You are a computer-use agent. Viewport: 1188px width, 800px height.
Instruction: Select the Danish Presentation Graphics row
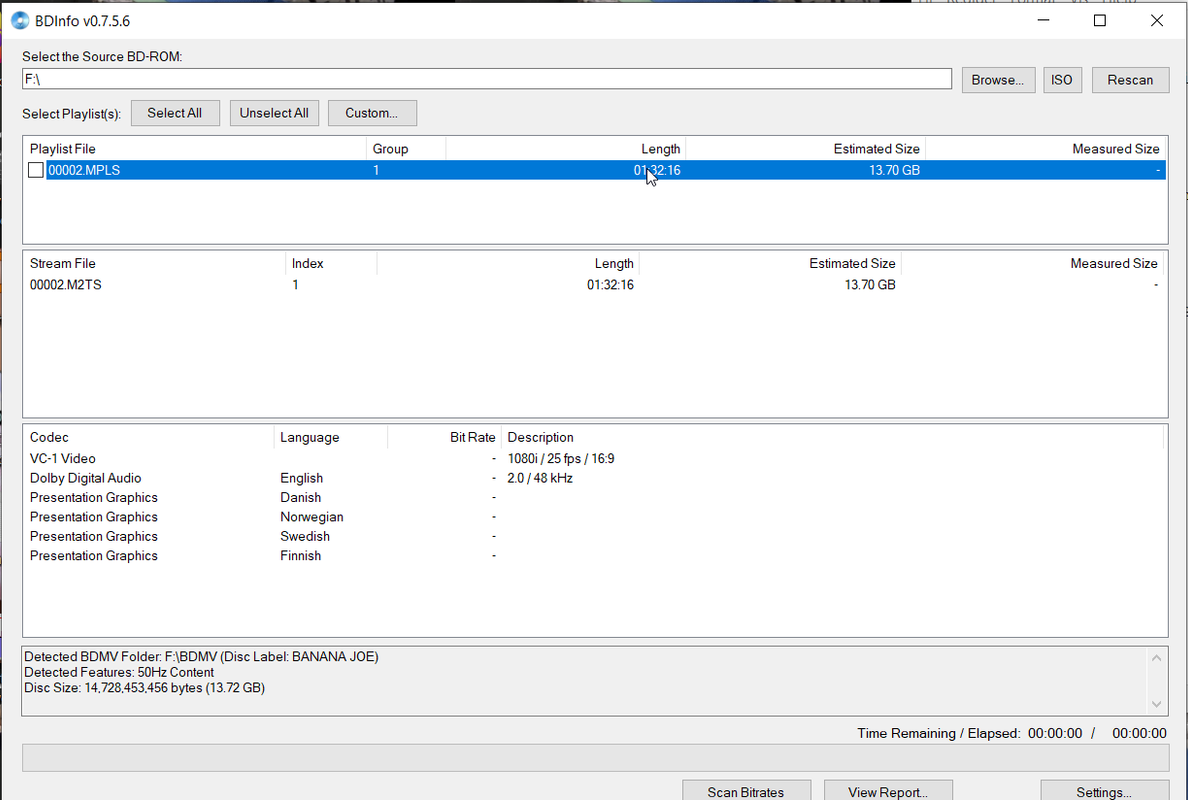coord(594,498)
